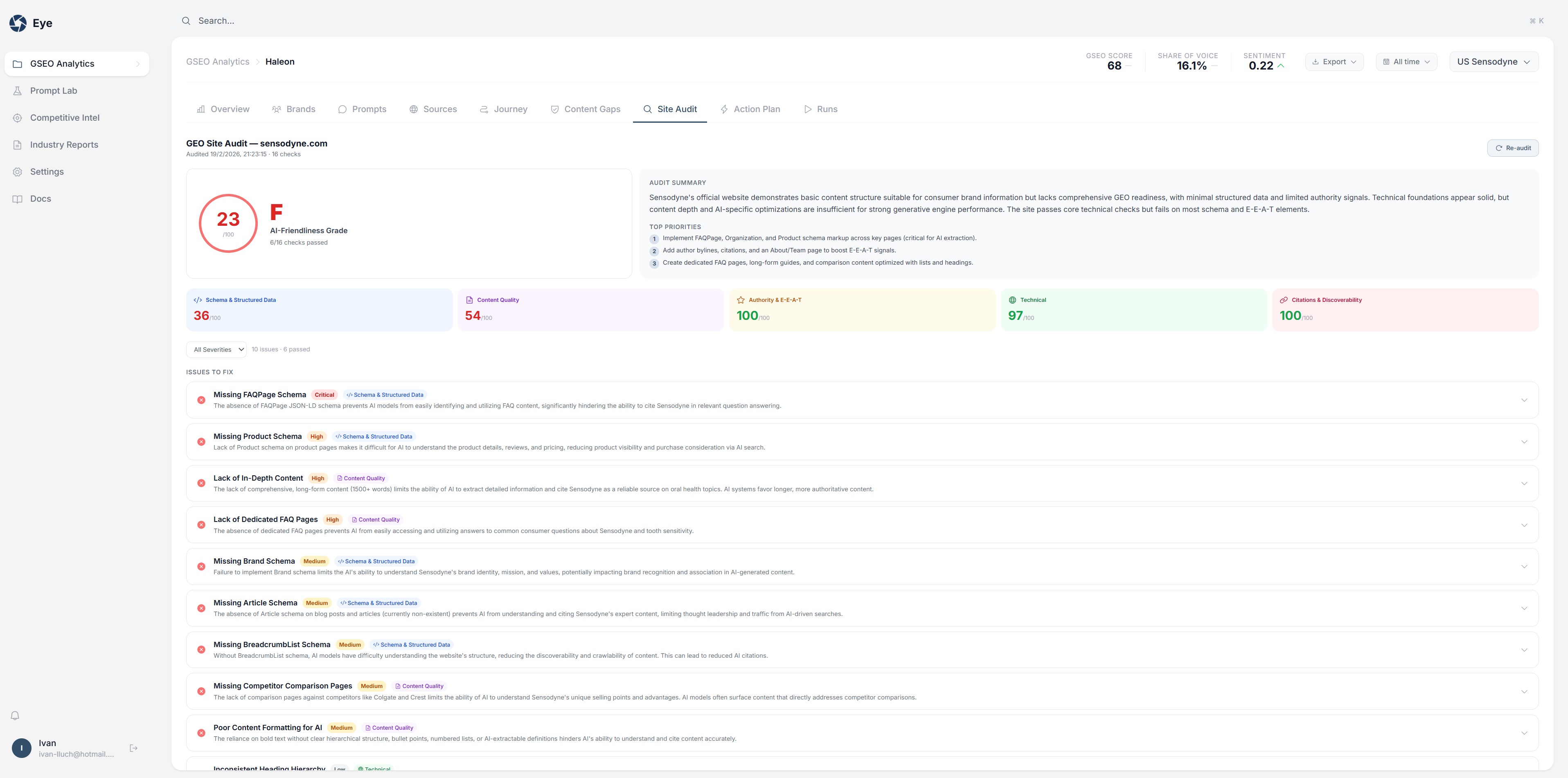Expand the Missing FAQPage Schema issue
Screen dimensions: 1568x778
point(1523,400)
